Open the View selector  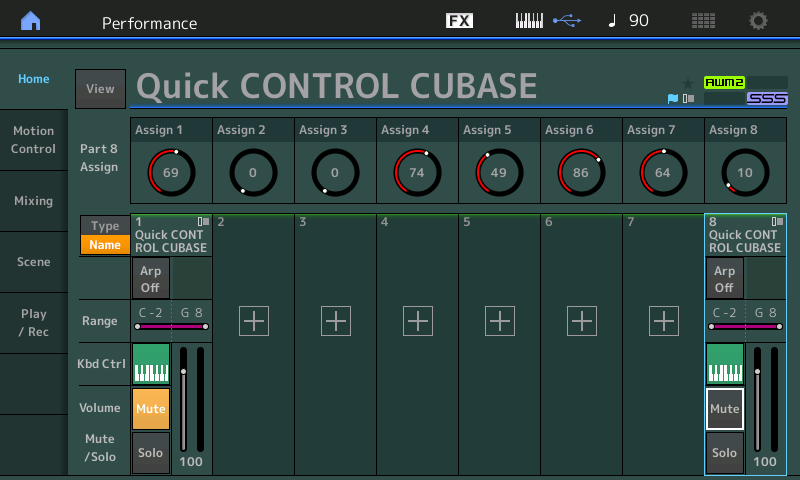click(100, 89)
